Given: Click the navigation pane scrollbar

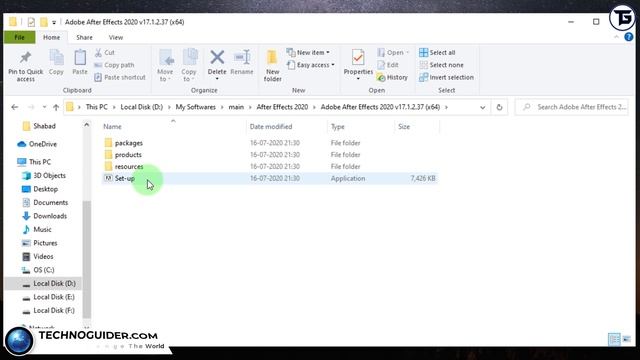Looking at the screenshot, I should [x=87, y=259].
